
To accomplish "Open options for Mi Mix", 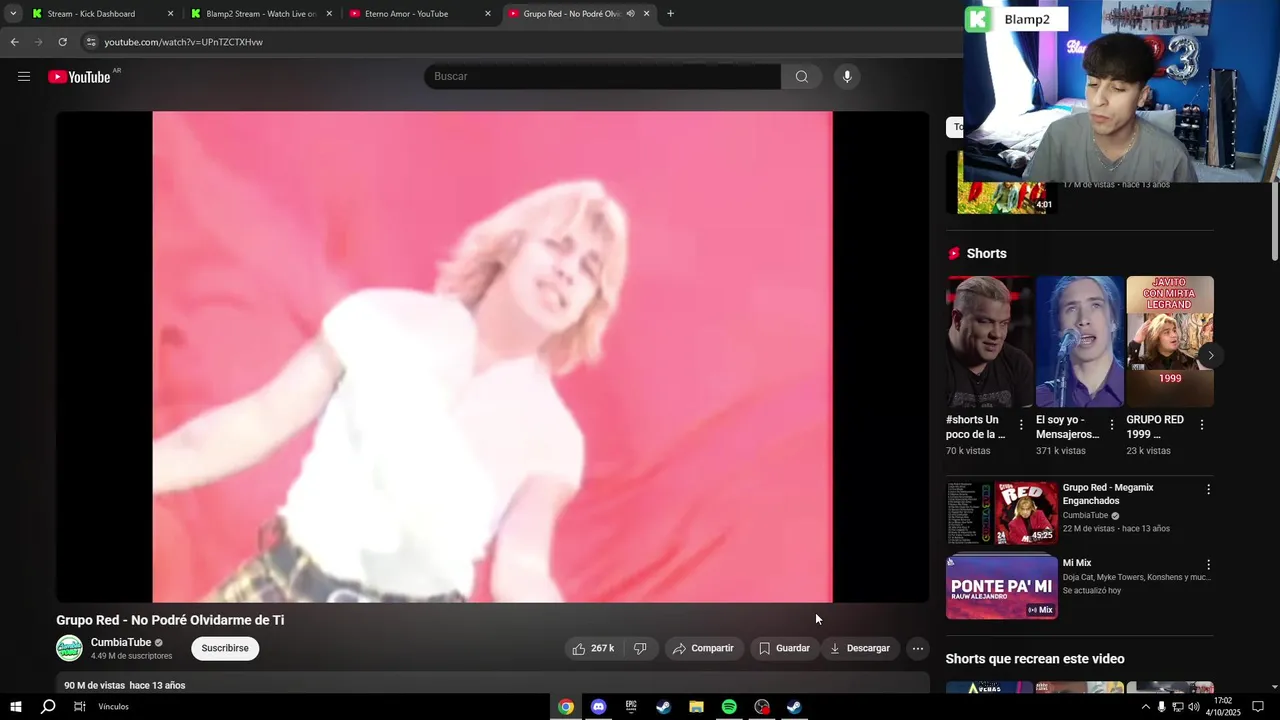I will 1208,564.
